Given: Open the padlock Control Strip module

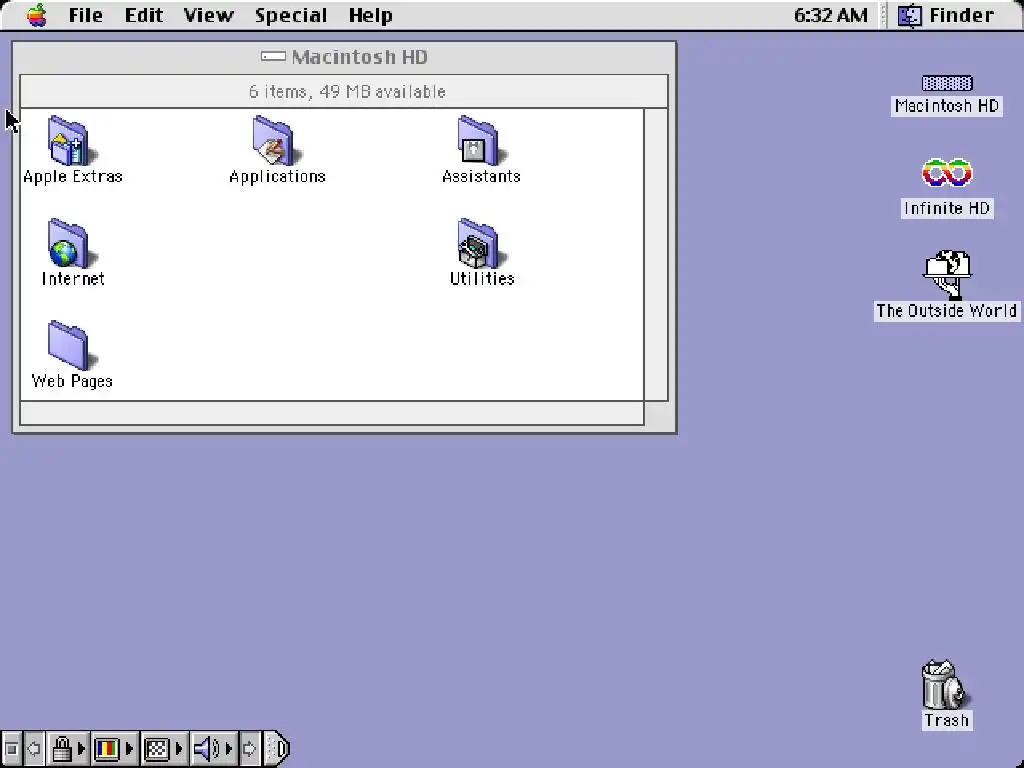Looking at the screenshot, I should pos(67,749).
